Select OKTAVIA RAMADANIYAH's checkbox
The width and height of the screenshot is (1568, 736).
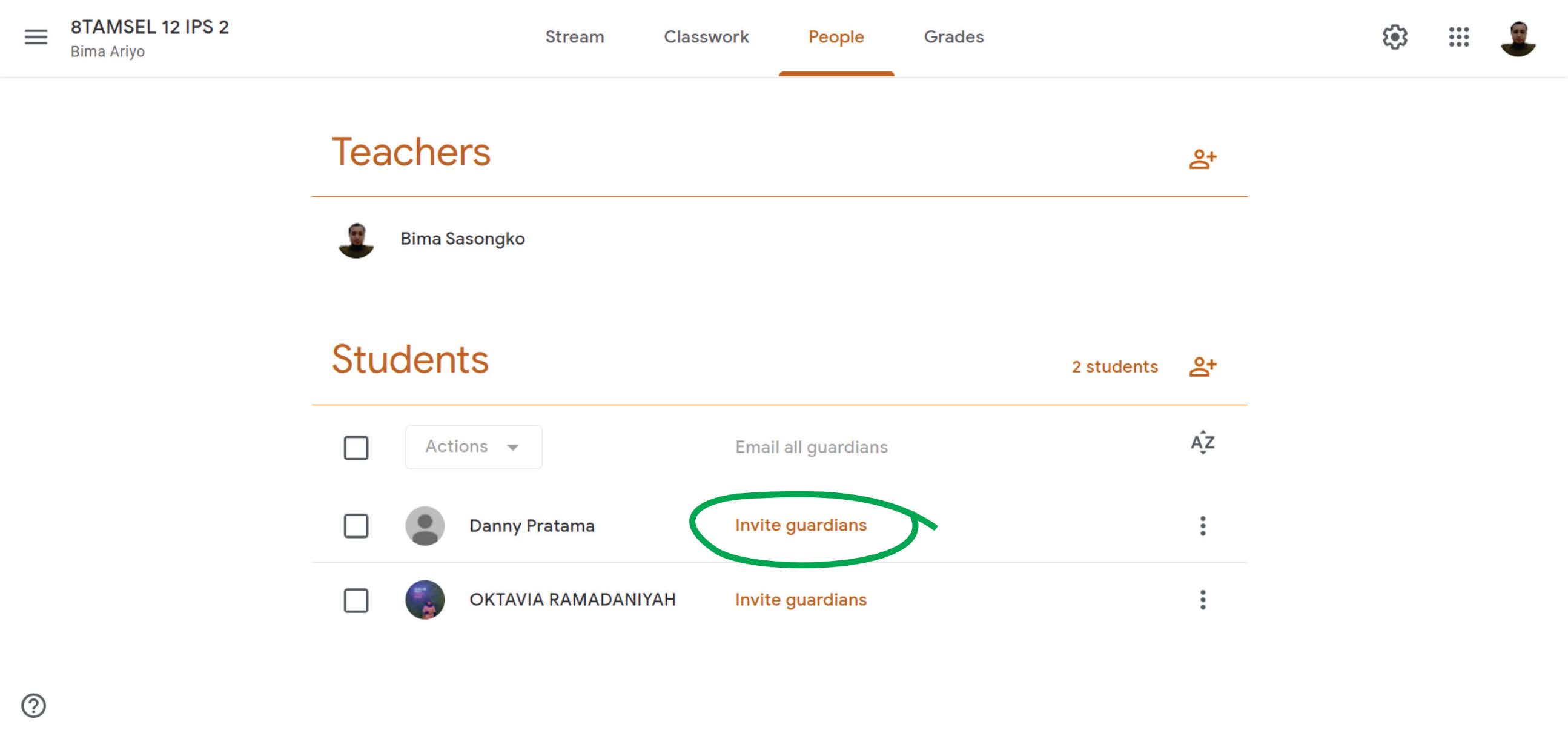(x=356, y=600)
